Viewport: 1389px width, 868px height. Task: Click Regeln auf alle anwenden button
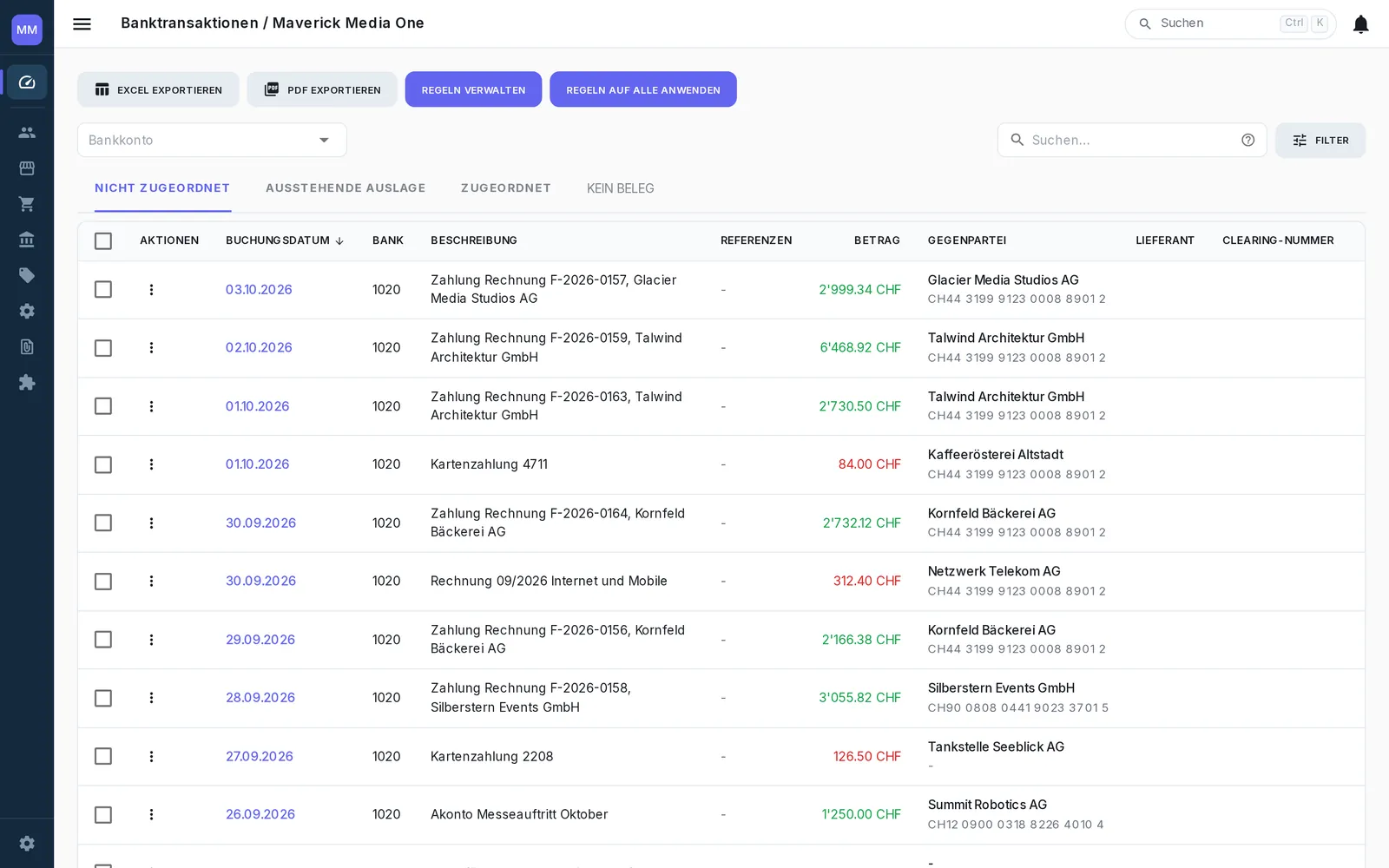[x=643, y=89]
